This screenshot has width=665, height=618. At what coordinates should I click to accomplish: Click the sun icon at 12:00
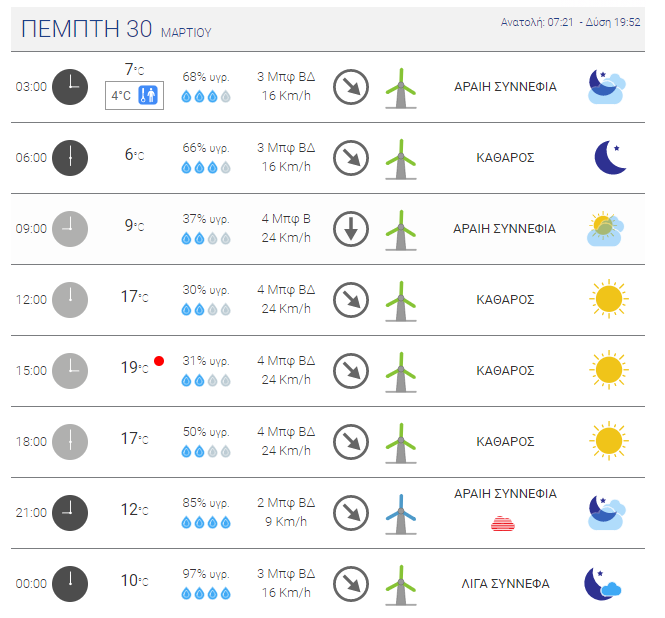pos(609,299)
